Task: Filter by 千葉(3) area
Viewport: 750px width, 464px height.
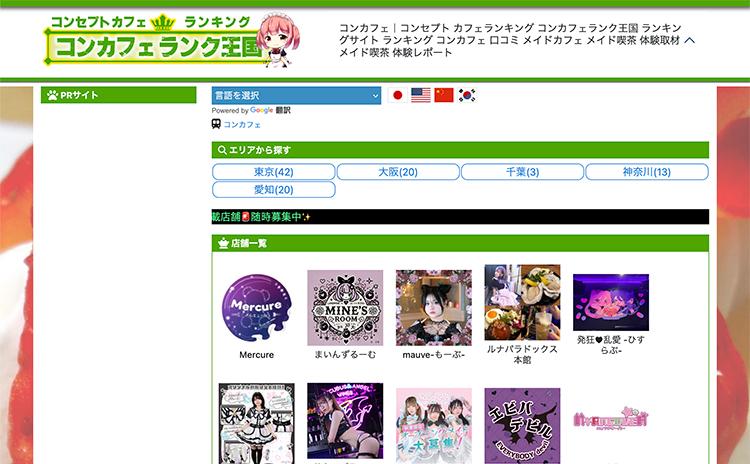Action: pos(522,172)
